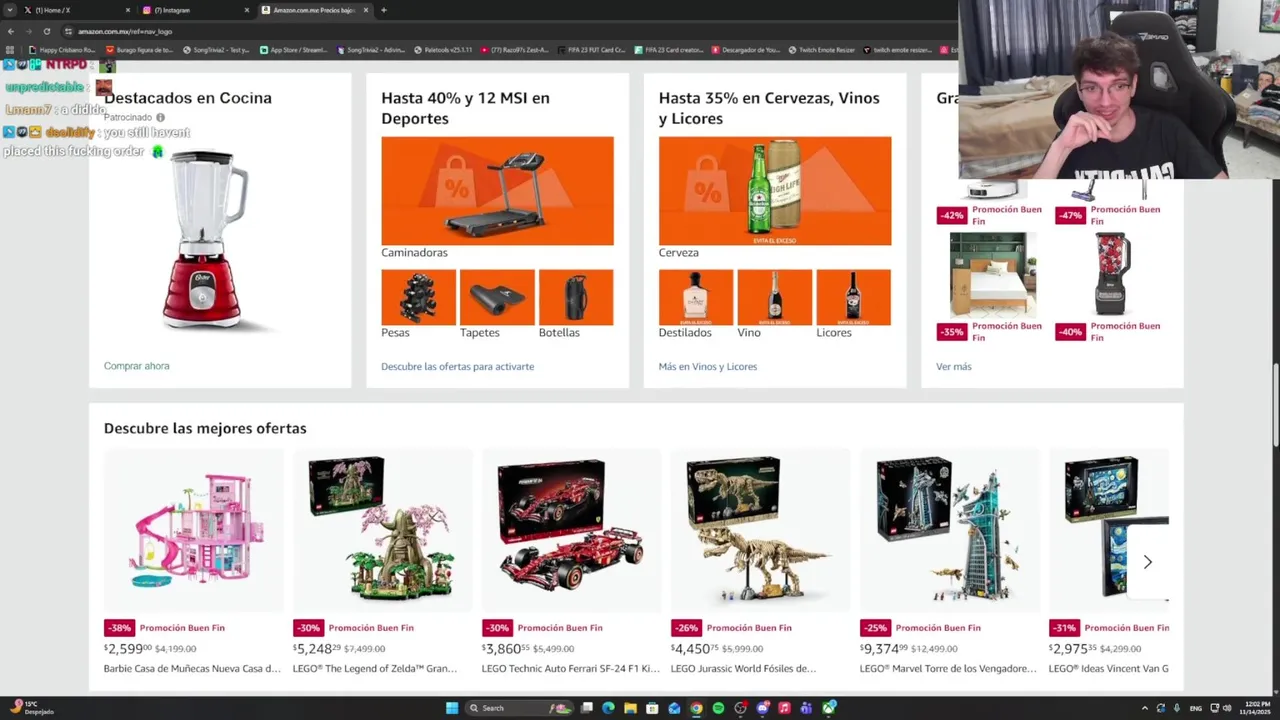Open the tab search dropdown
Screen dimensions: 1280x720
pos(10,10)
